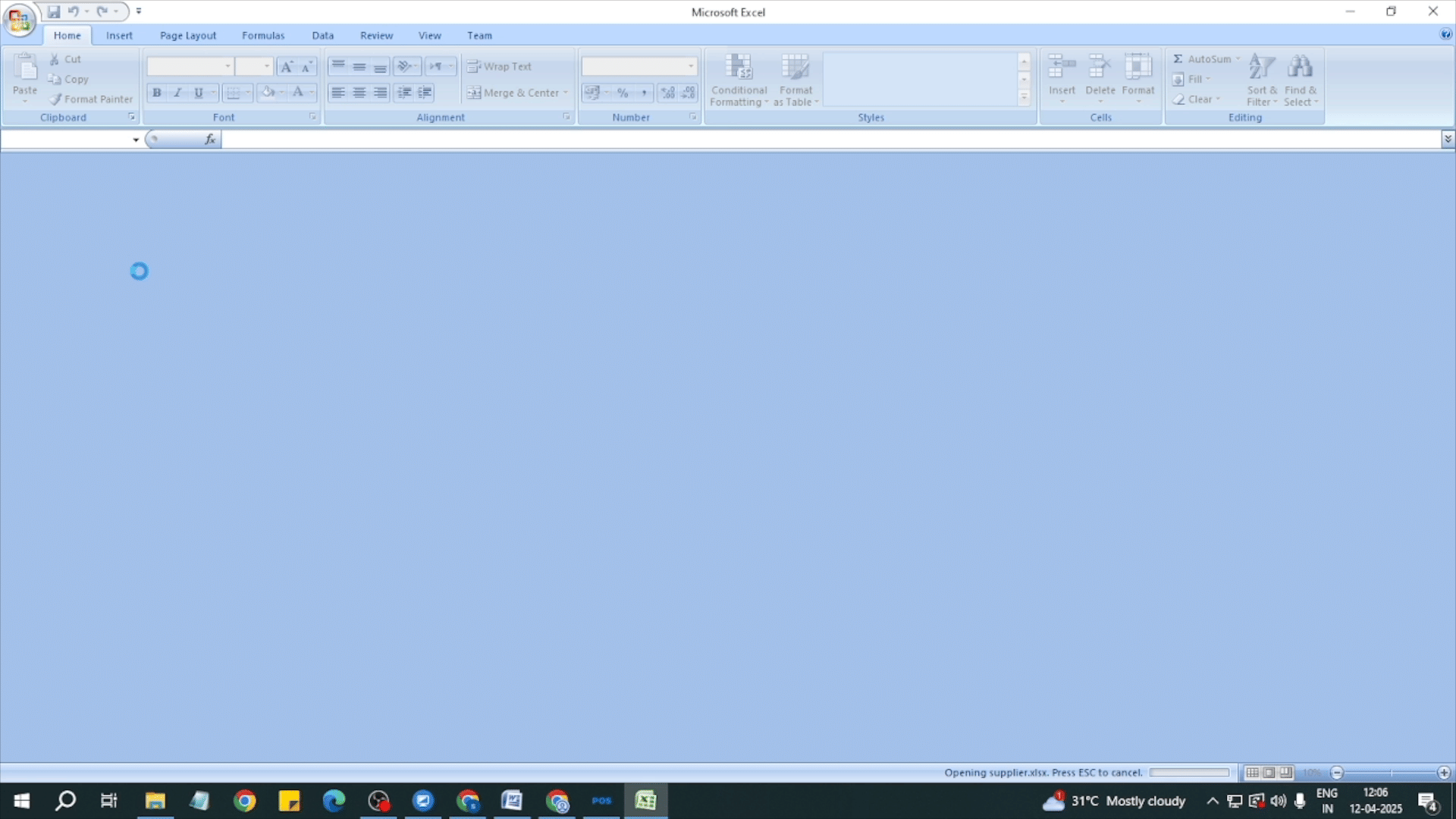Open Format as Table gallery
The width and height of the screenshot is (1456, 819).
[795, 80]
